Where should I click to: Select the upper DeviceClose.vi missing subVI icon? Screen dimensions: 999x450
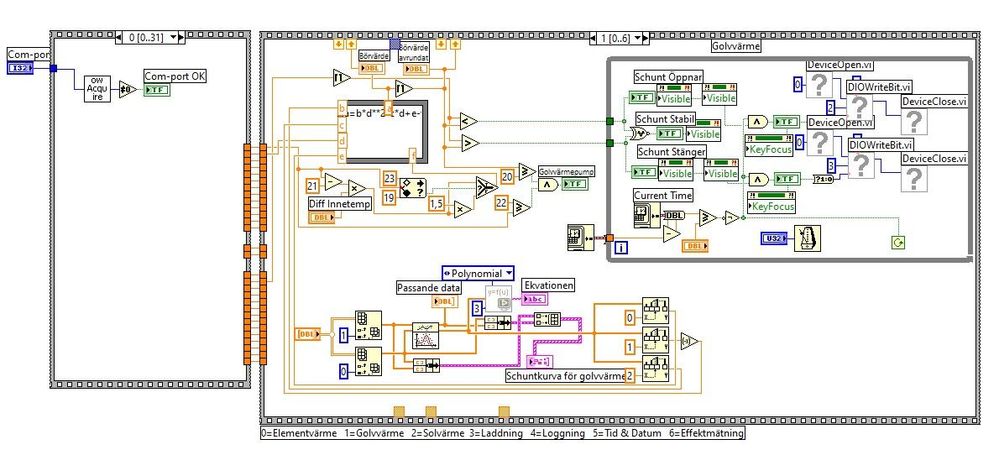point(914,122)
